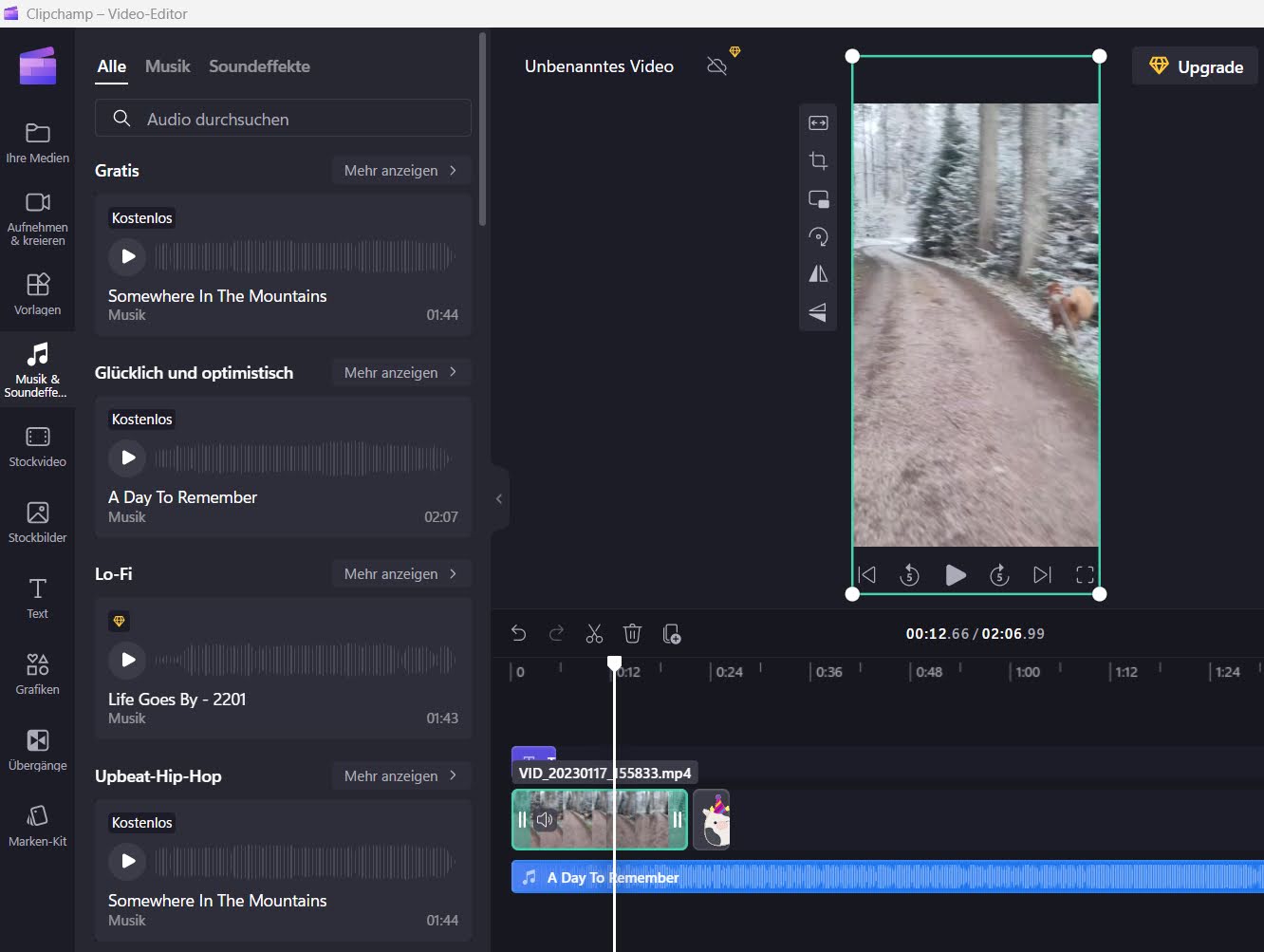Preview A Day To Remember track

(127, 457)
